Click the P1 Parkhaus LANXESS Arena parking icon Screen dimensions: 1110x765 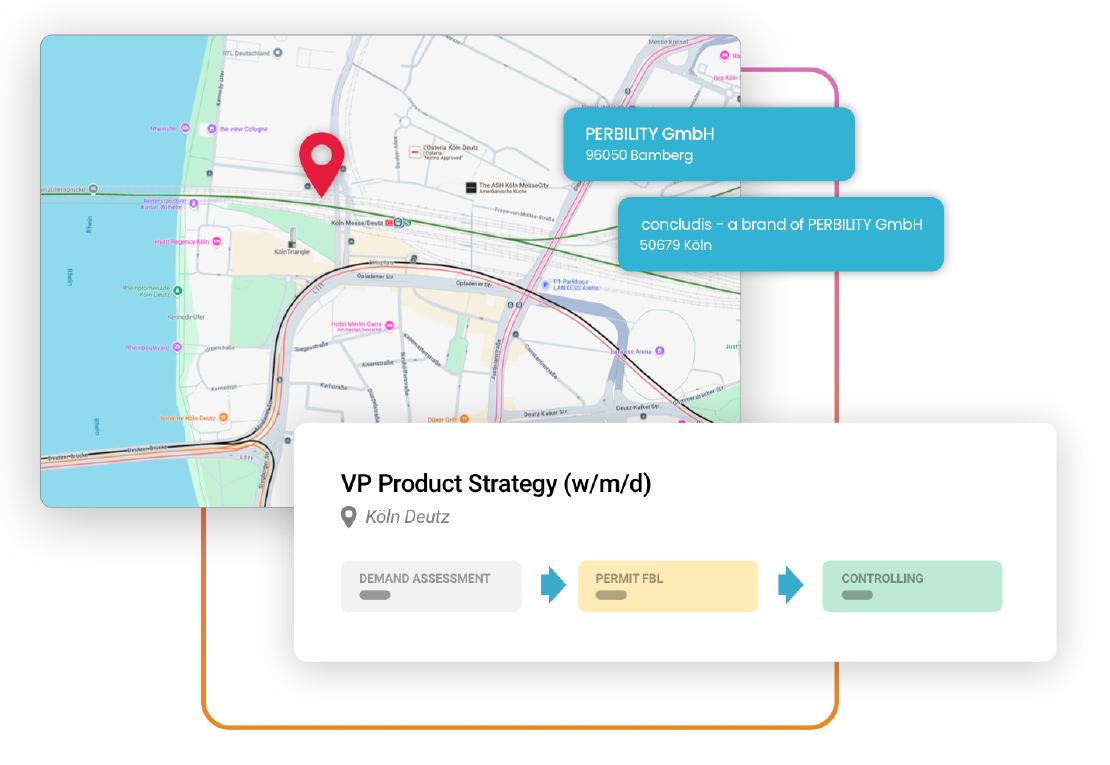(x=545, y=285)
